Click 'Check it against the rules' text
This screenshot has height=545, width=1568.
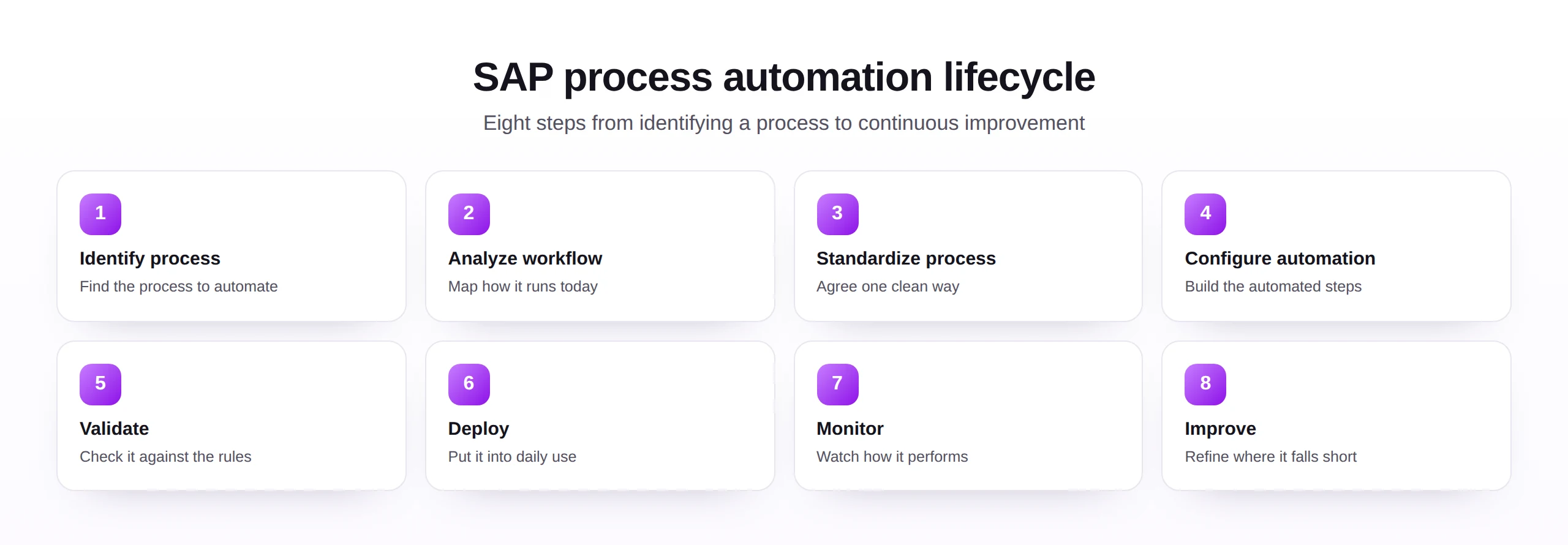click(x=165, y=457)
